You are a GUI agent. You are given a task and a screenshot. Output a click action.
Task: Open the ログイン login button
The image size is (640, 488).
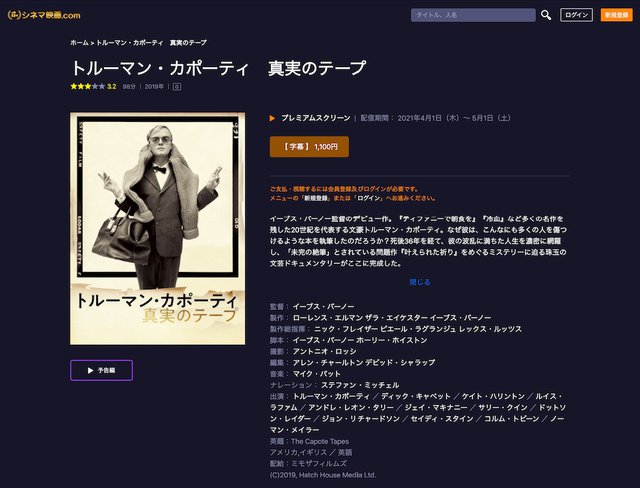tap(576, 15)
